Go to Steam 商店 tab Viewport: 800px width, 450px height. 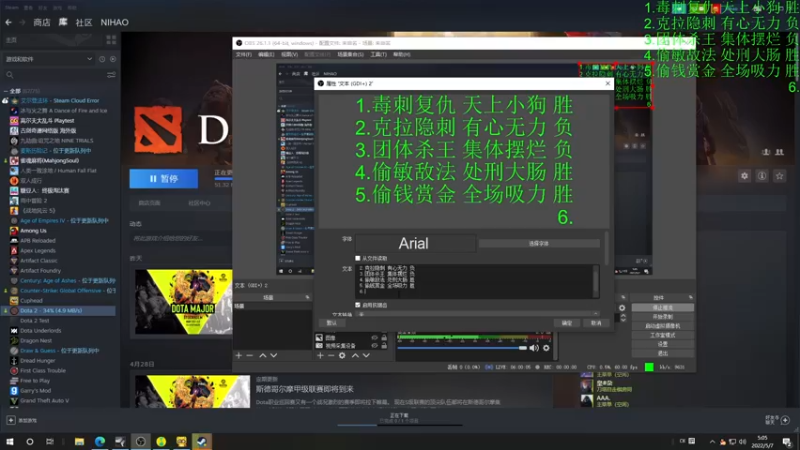(x=42, y=22)
